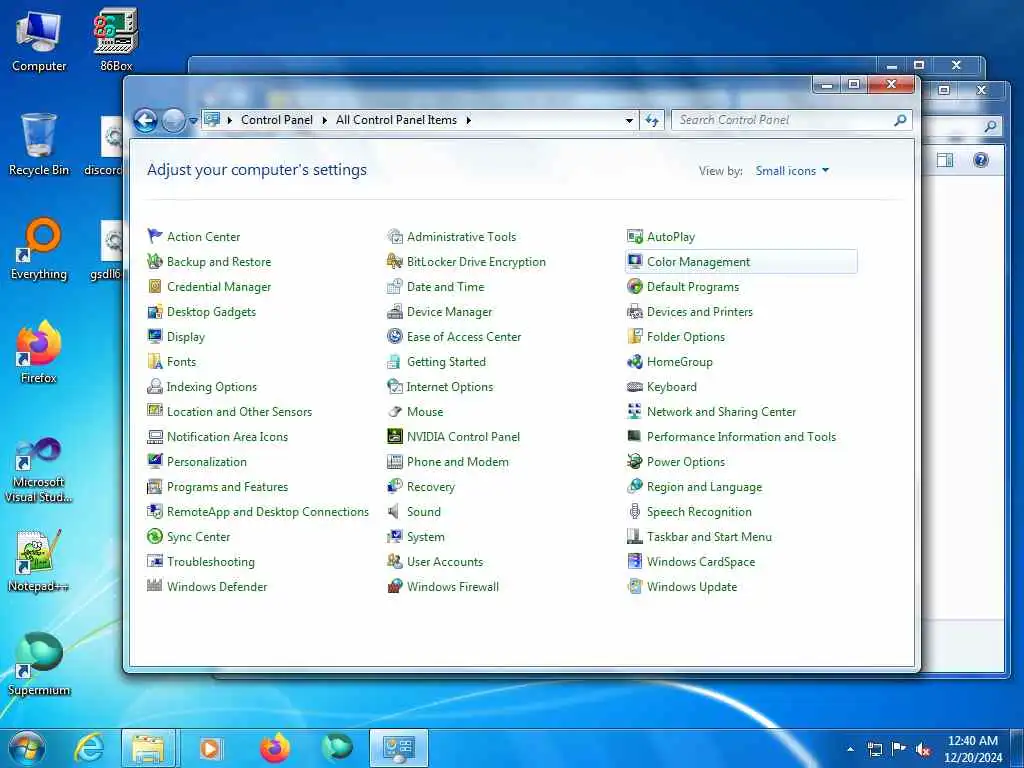Click the Credential Manager vault icon

tap(155, 286)
